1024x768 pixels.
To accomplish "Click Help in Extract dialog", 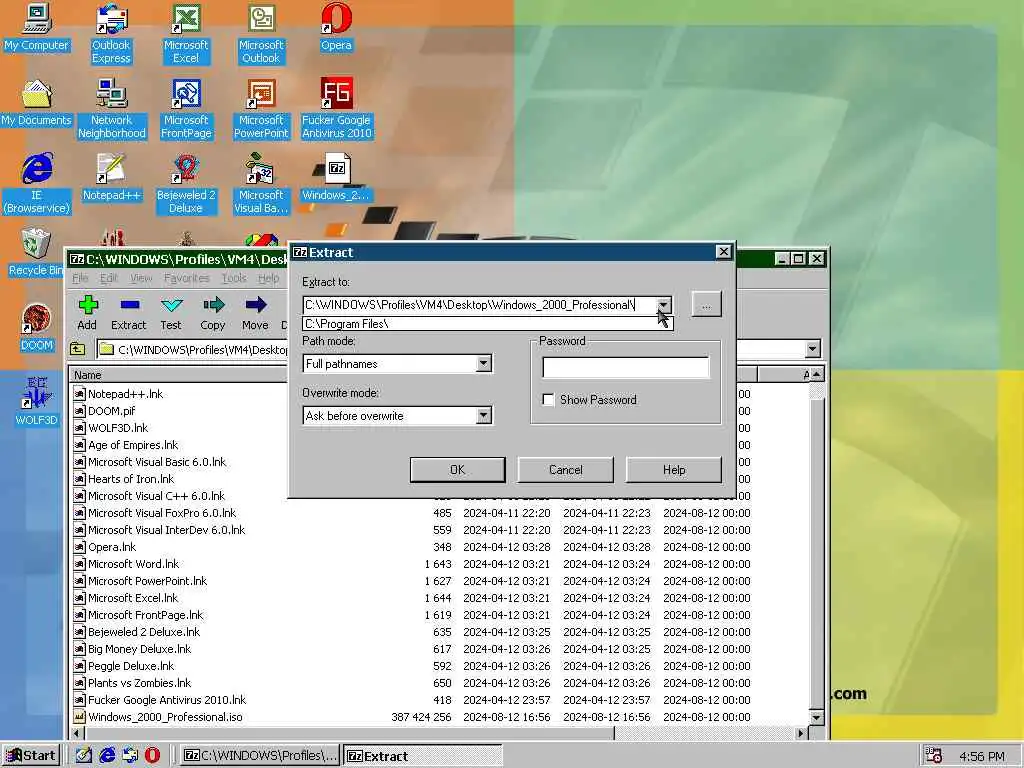I will coord(674,470).
